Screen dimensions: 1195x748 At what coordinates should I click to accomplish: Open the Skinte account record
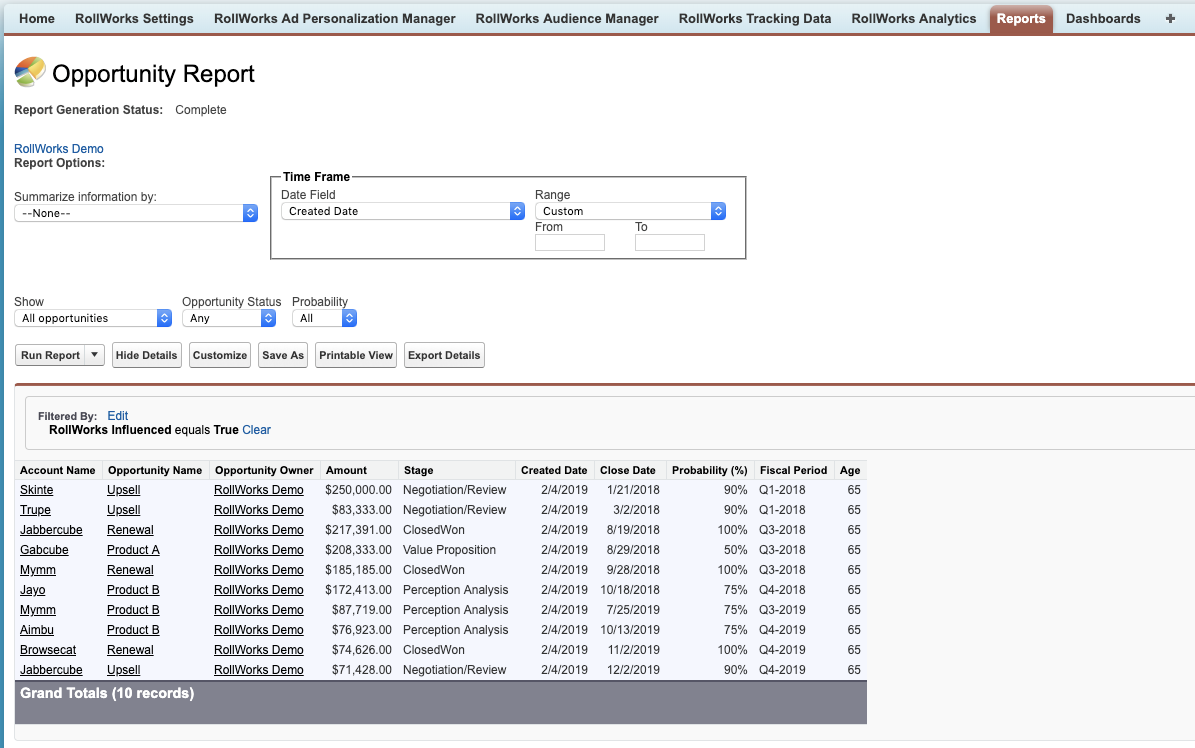(x=36, y=489)
